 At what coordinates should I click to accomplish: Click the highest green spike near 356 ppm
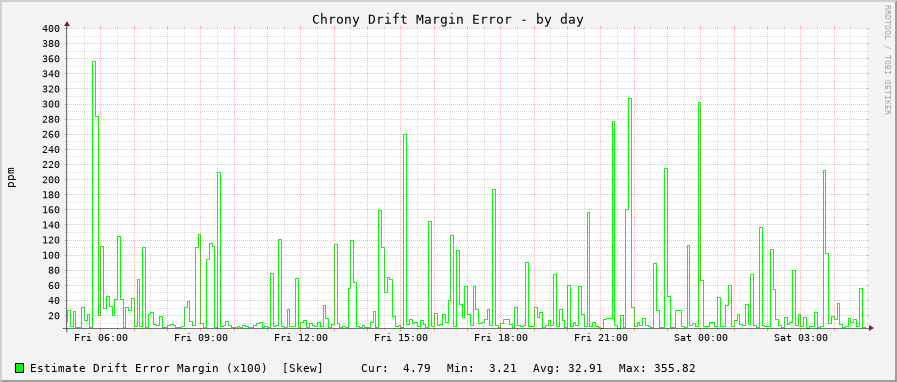coord(94,62)
